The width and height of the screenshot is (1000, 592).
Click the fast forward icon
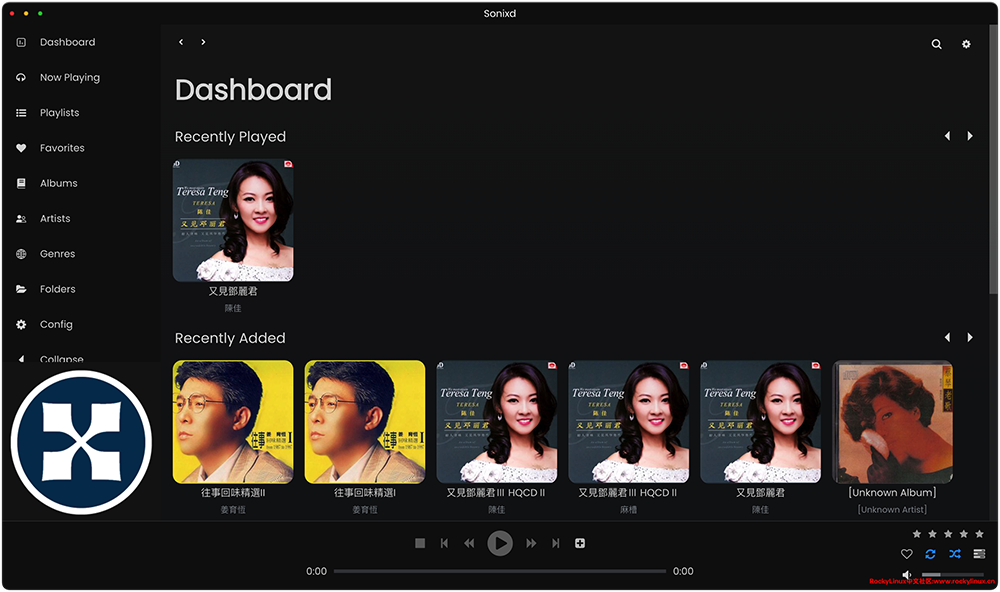pos(531,543)
